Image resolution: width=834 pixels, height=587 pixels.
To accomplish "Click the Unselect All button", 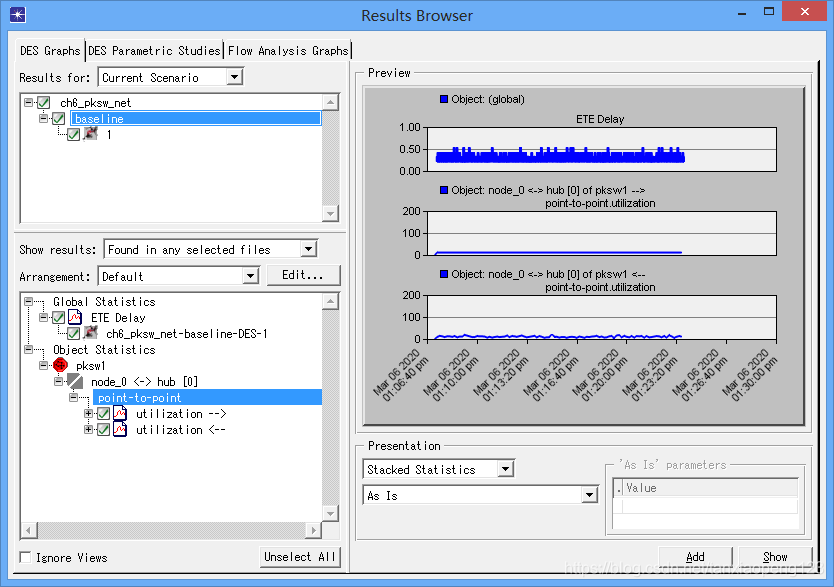I will coord(300,557).
